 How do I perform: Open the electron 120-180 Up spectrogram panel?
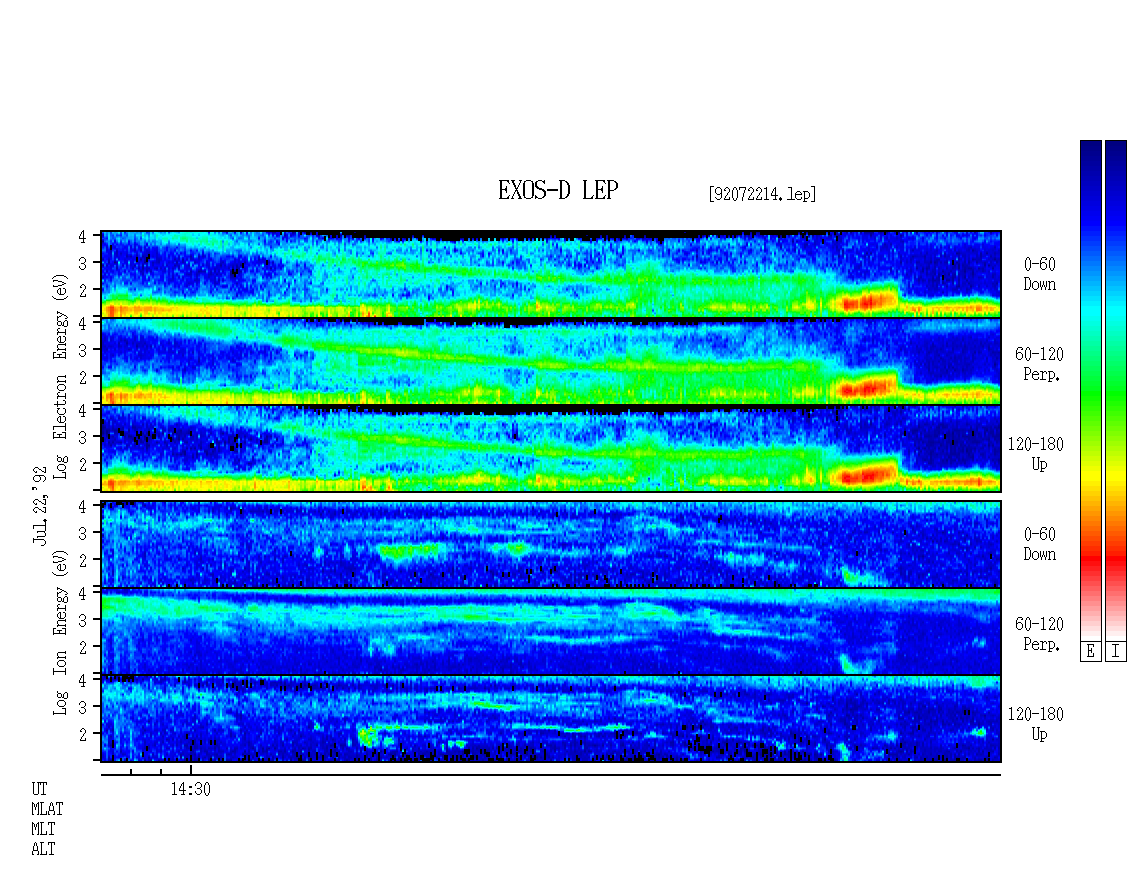[551, 448]
